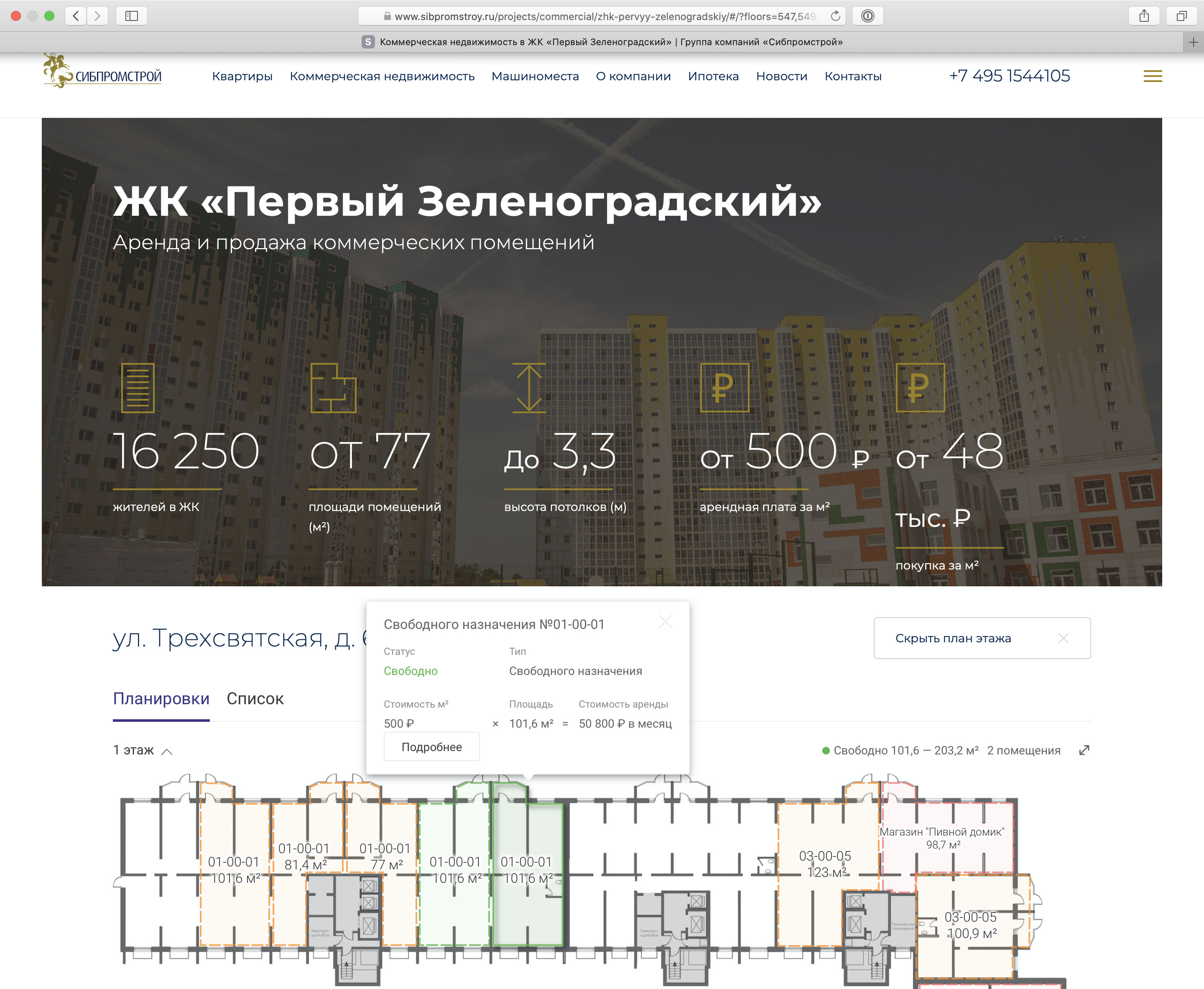Open the Новости menu item
This screenshot has height=989, width=1204.
[x=781, y=77]
